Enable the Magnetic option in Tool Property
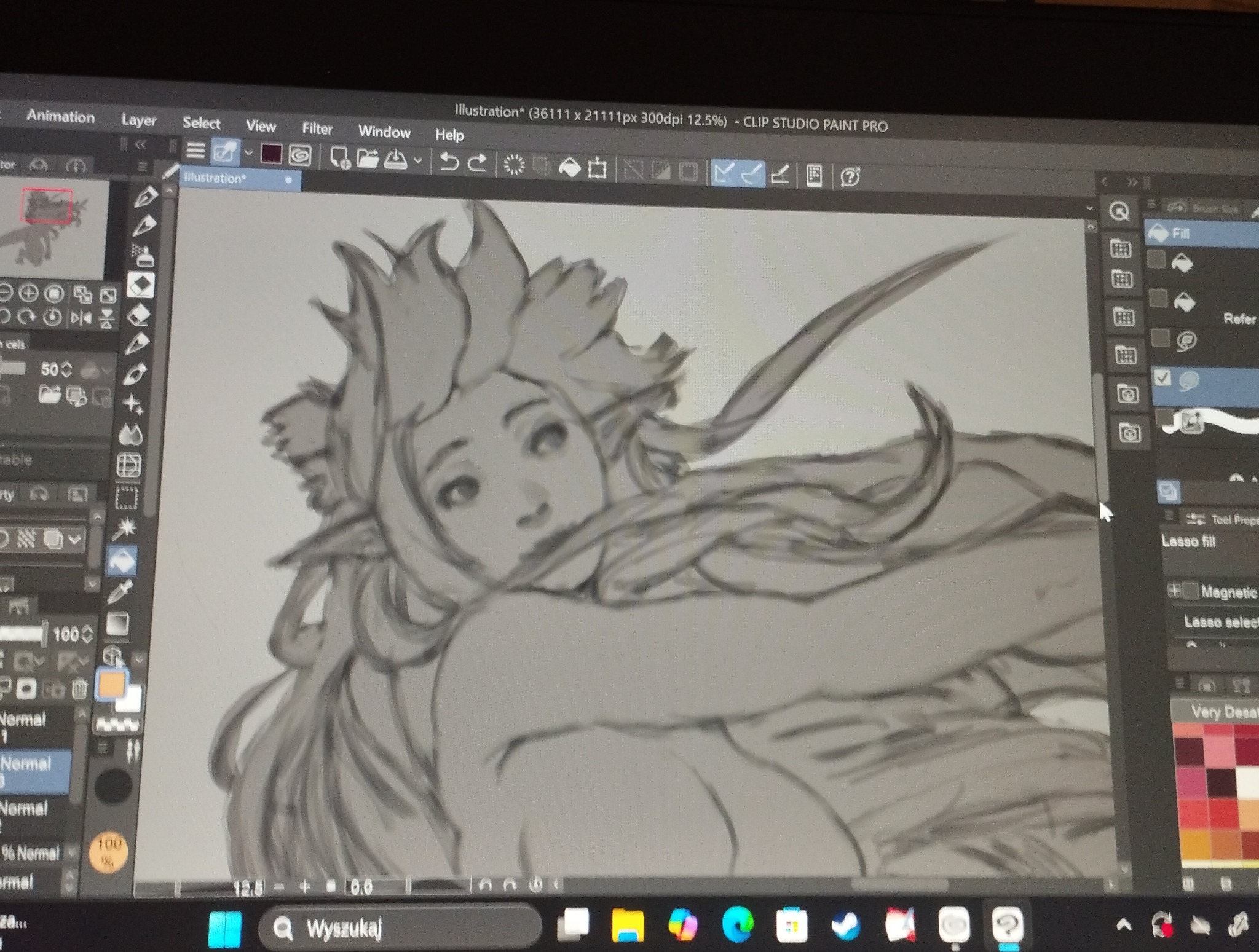Screen dimensions: 1259x952 1190,591
